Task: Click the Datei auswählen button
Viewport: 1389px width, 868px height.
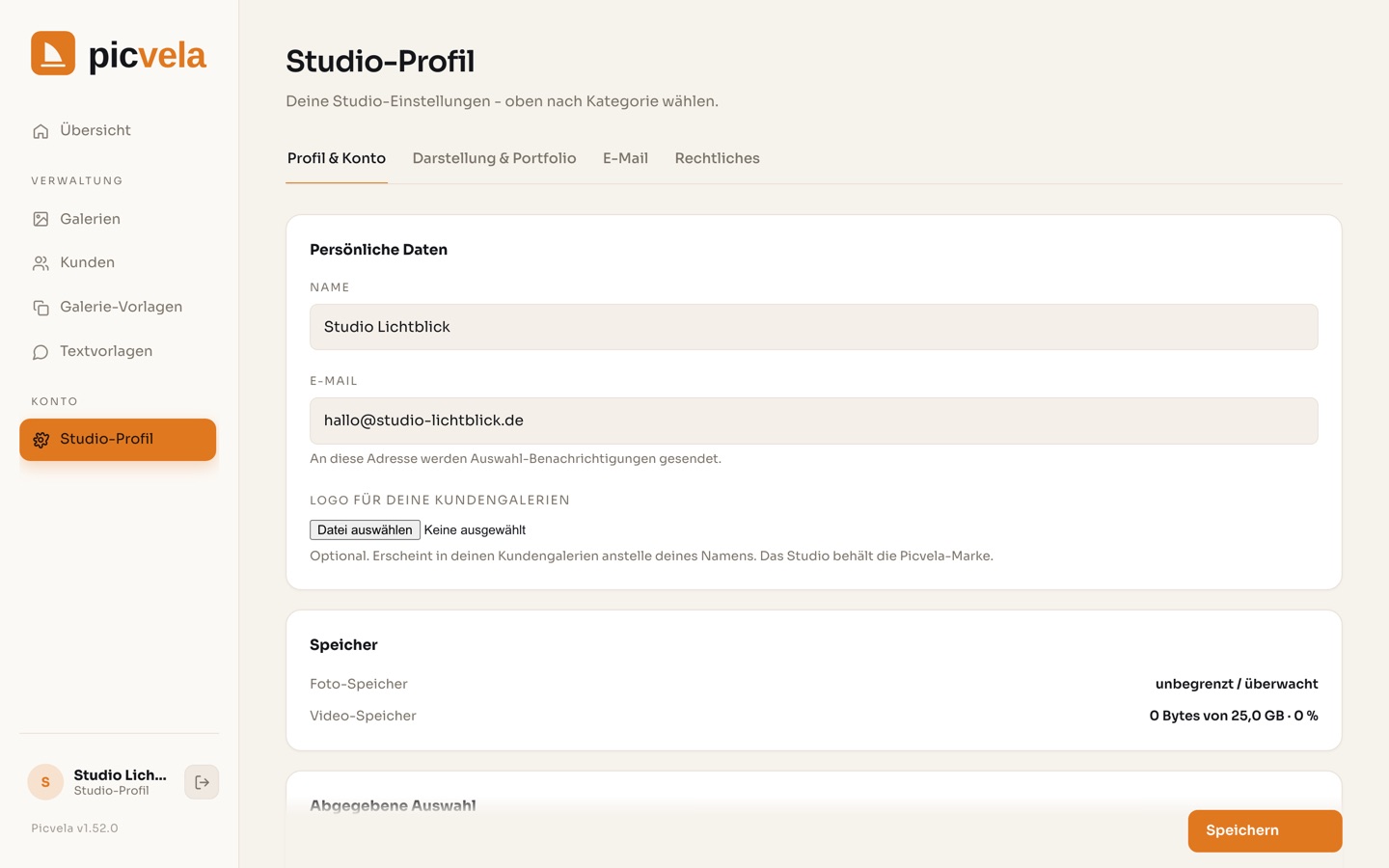Action: pos(365,529)
